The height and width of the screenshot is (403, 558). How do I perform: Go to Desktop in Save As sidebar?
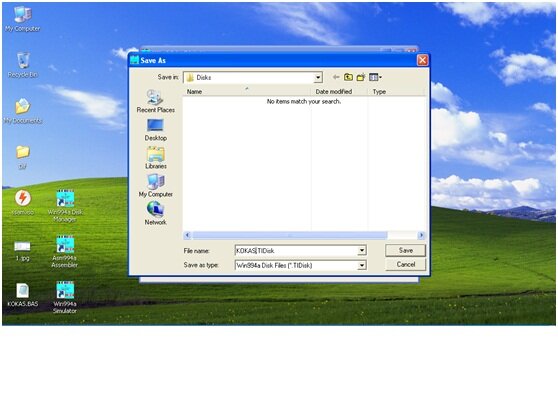click(x=156, y=130)
